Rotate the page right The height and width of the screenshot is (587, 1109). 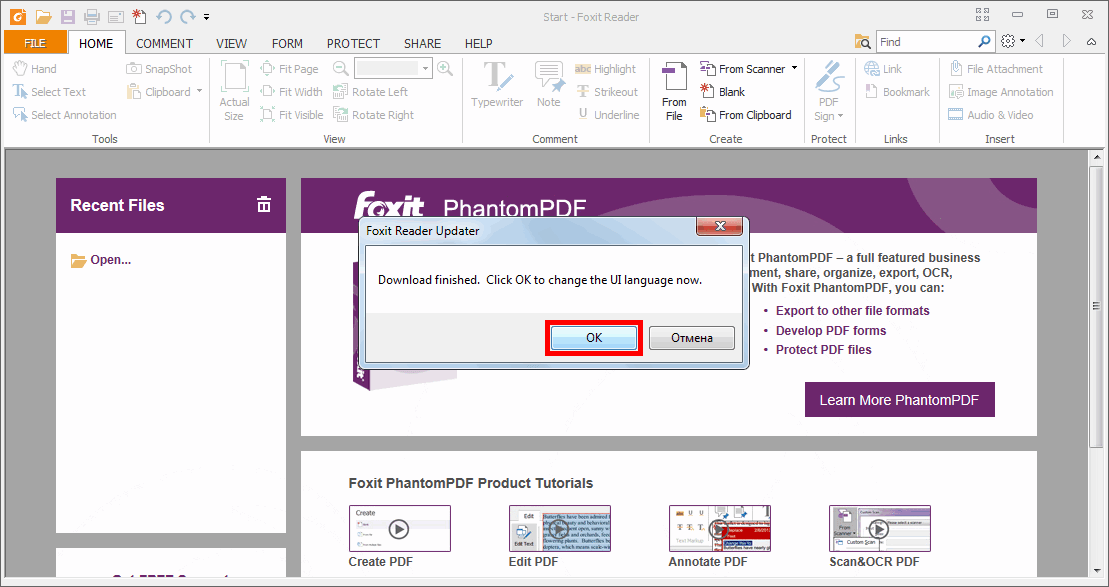(x=373, y=115)
